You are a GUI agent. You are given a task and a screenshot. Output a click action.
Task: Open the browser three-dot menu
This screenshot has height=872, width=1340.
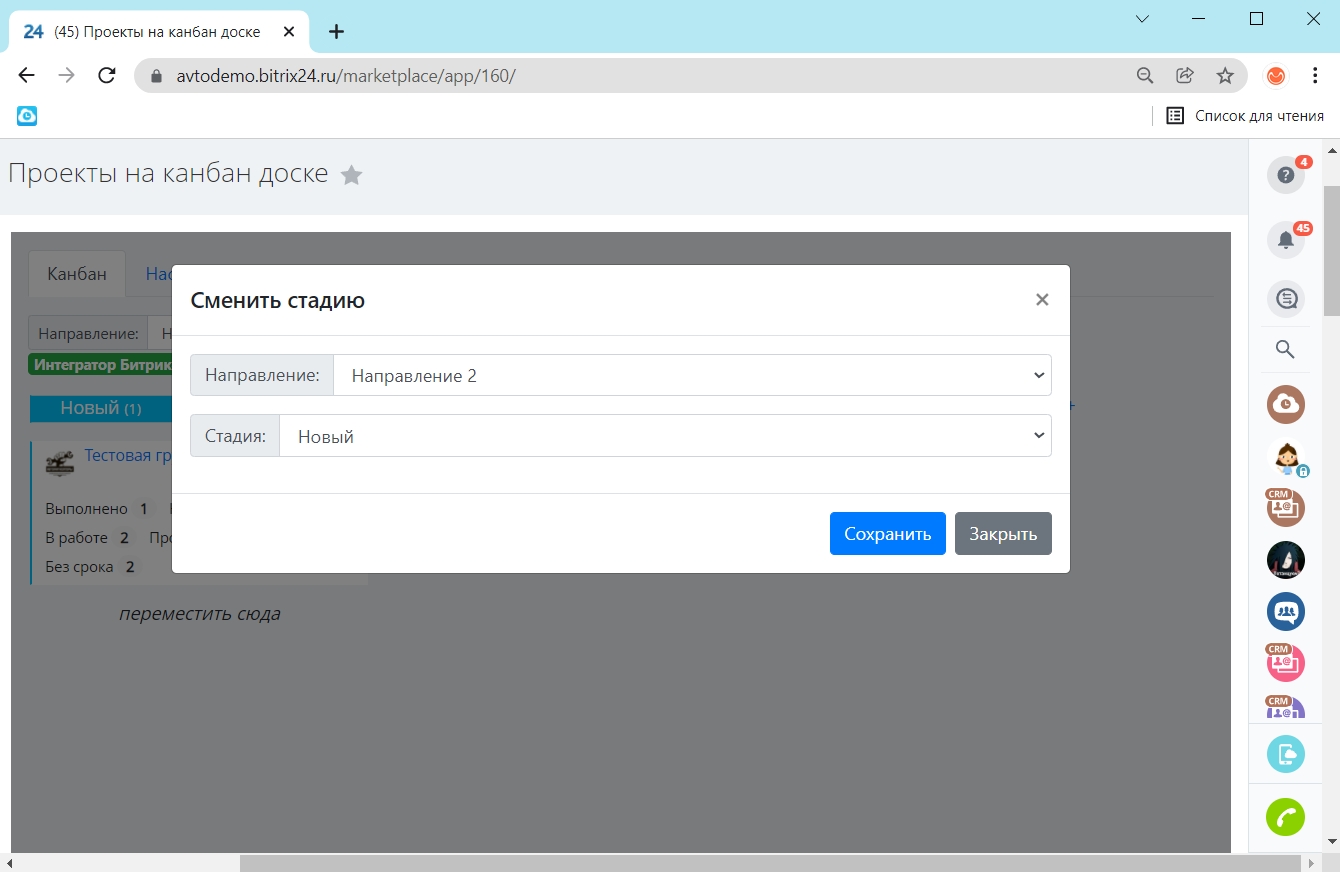click(1314, 75)
